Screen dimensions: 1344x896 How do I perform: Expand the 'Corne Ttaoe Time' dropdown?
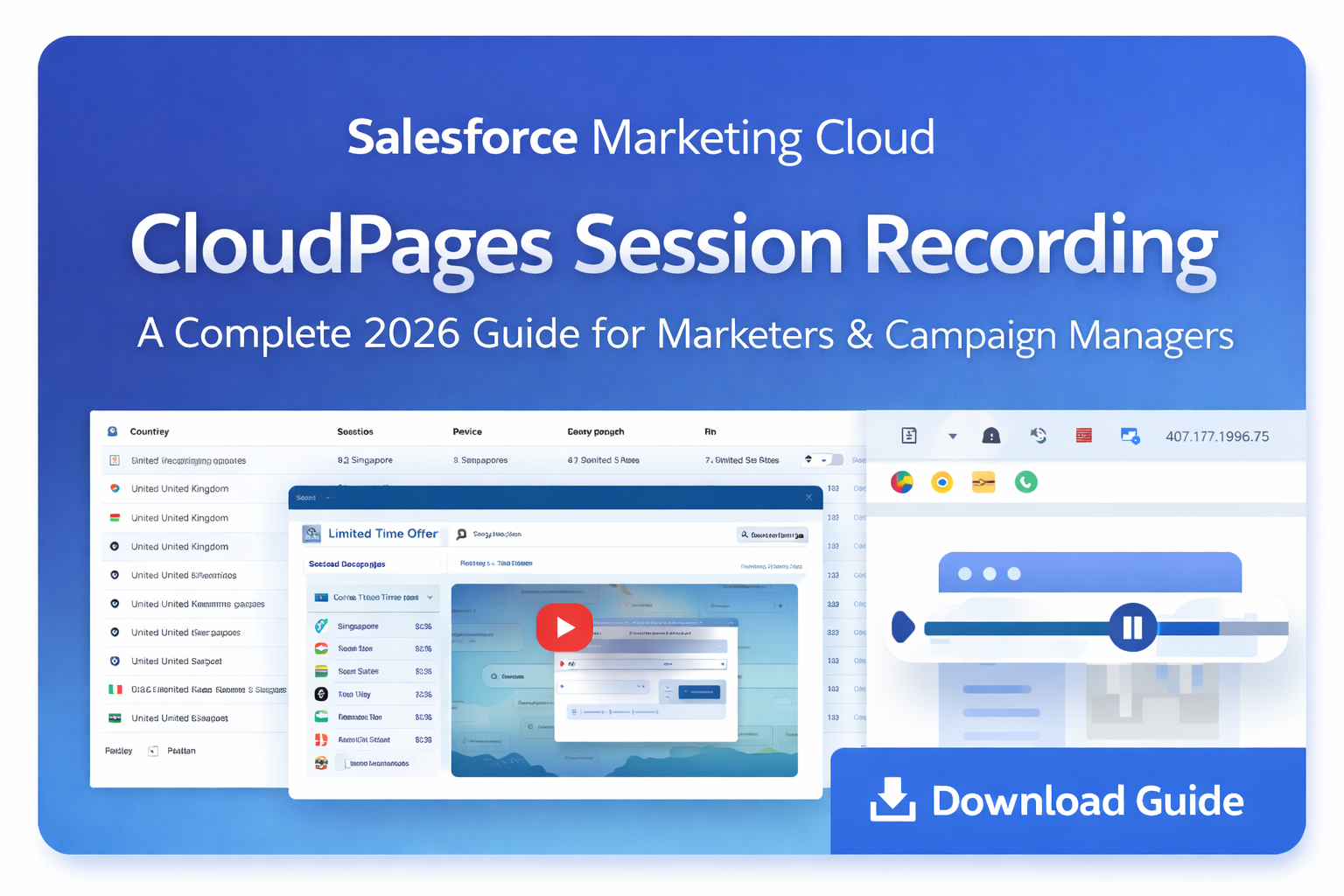pyautogui.click(x=374, y=598)
